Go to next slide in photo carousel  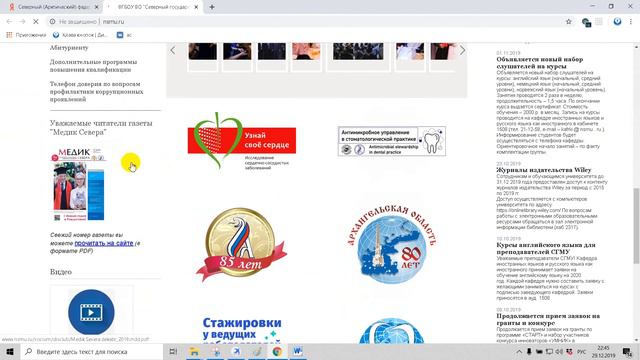(462, 50)
